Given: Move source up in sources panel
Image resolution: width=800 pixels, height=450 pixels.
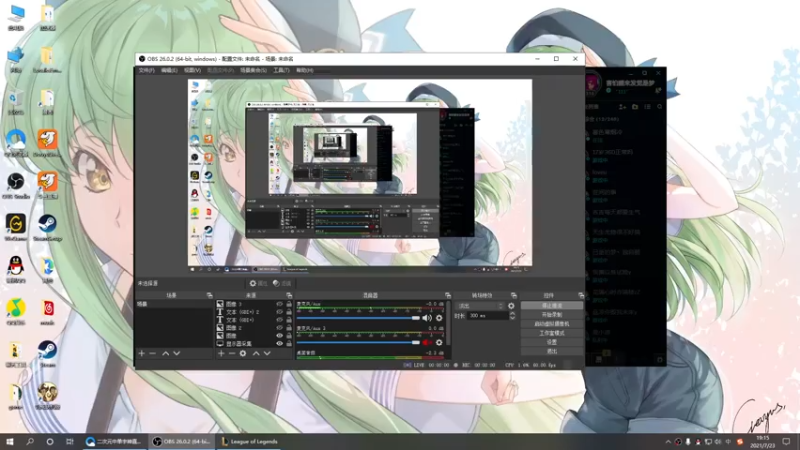Looking at the screenshot, I should pos(256,353).
